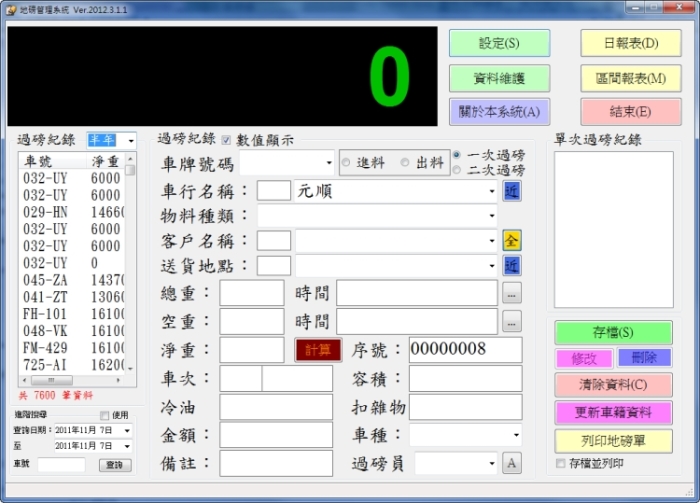Image resolution: width=700 pixels, height=503 pixels.
Task: Click the blue 近 icon beside 車行名稱
Action: coord(511,191)
